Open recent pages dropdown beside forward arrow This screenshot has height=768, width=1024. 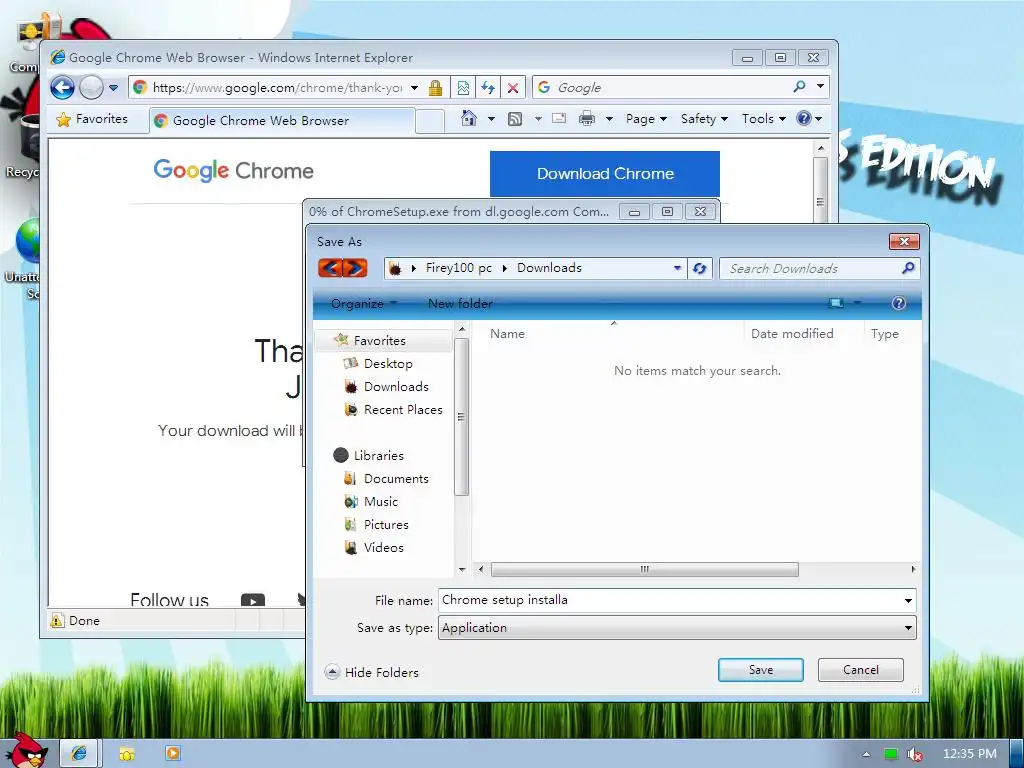113,88
